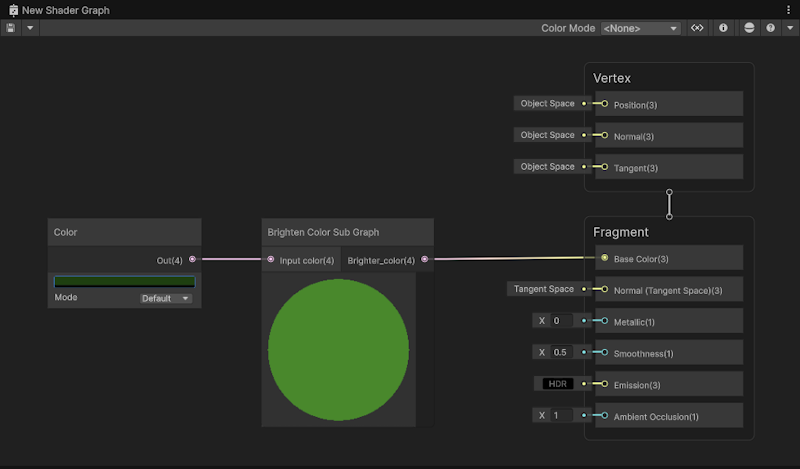
Task: Select the Brighten Color Sub Graph node title
Action: click(323, 232)
